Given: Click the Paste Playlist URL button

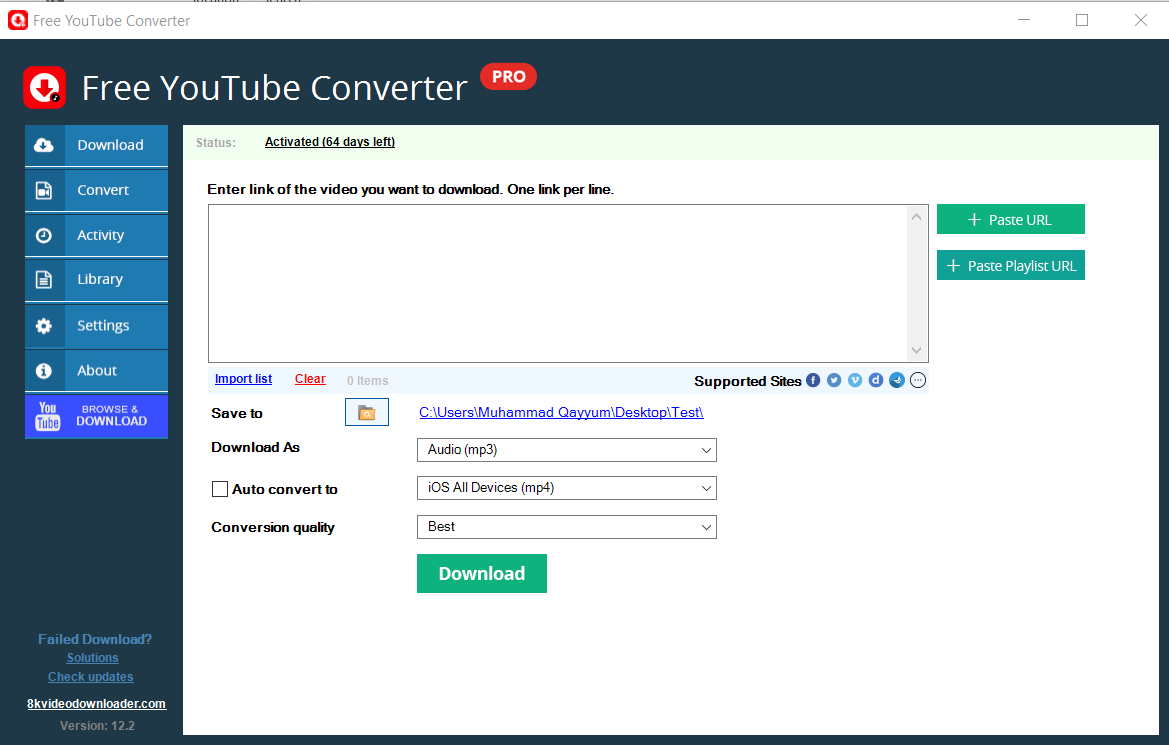Looking at the screenshot, I should (x=1010, y=265).
